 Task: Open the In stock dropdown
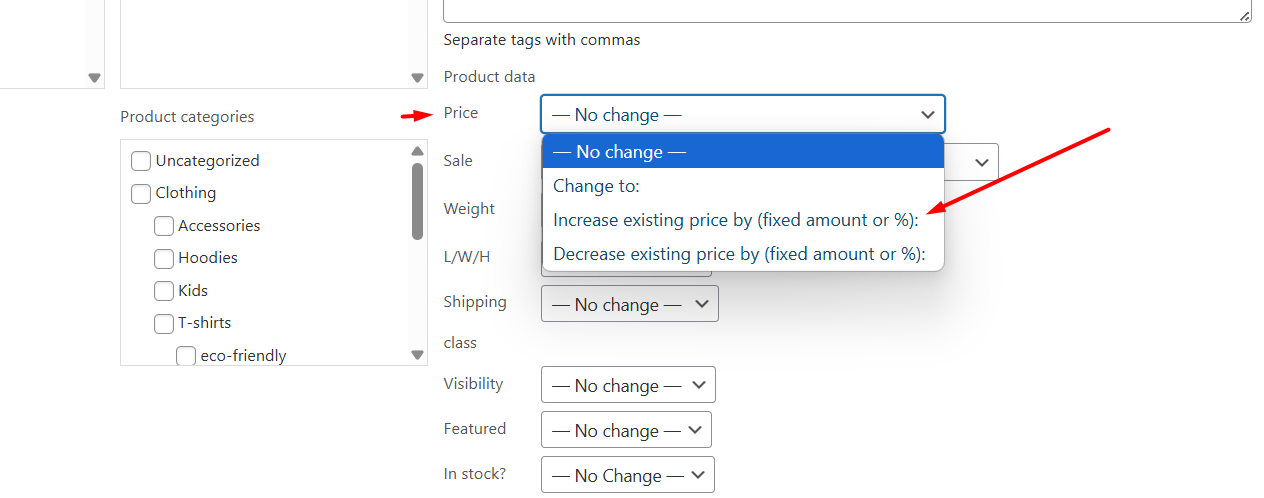pos(628,475)
